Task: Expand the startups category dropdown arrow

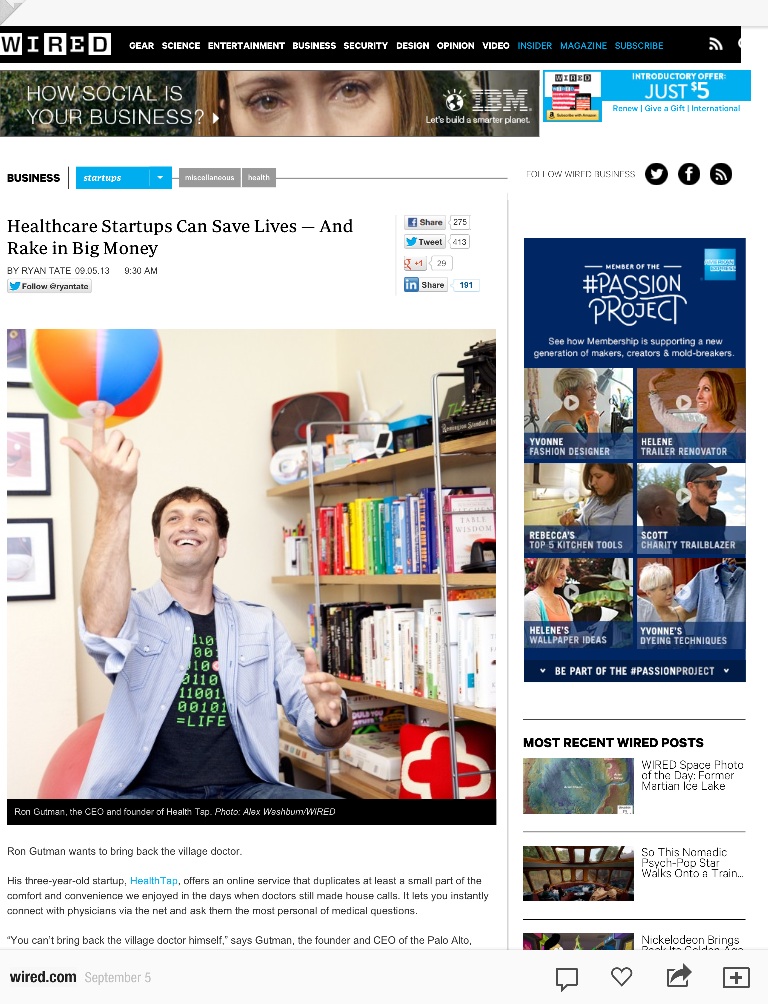Action: pyautogui.click(x=160, y=177)
